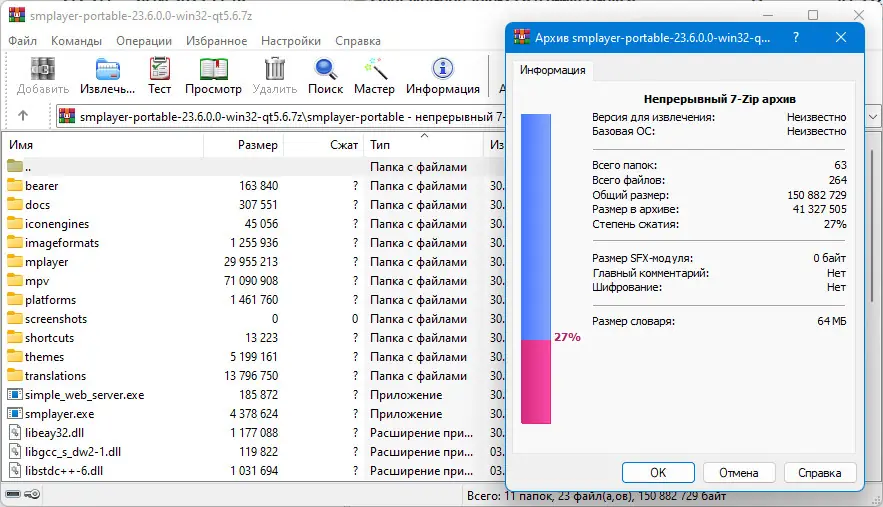Click the archive icon in address bar
883x507 pixels.
[67, 116]
